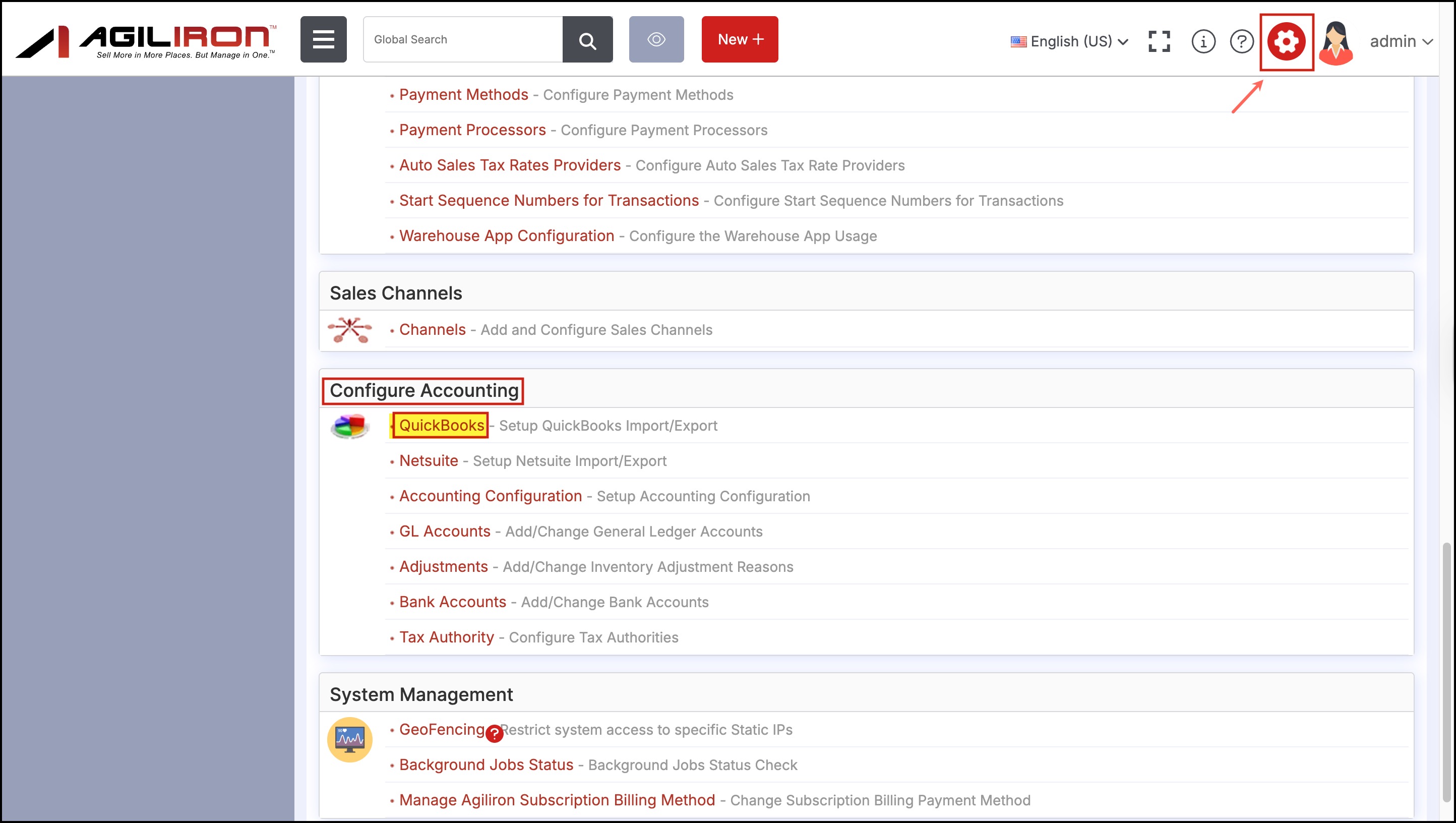Expand the English (US) language dropdown
Viewport: 1456px width, 823px height.
point(1069,41)
